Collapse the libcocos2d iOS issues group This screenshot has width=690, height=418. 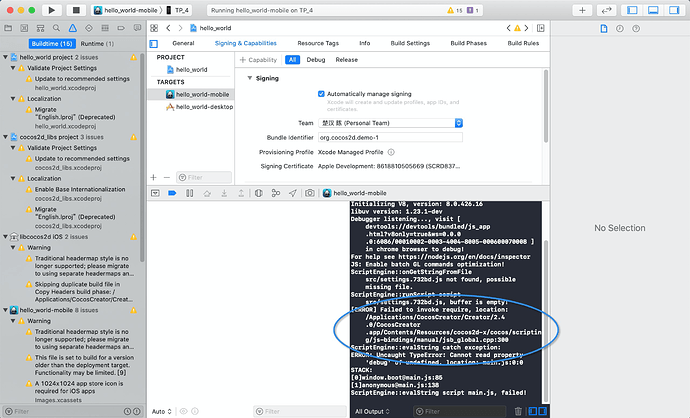click(5, 237)
